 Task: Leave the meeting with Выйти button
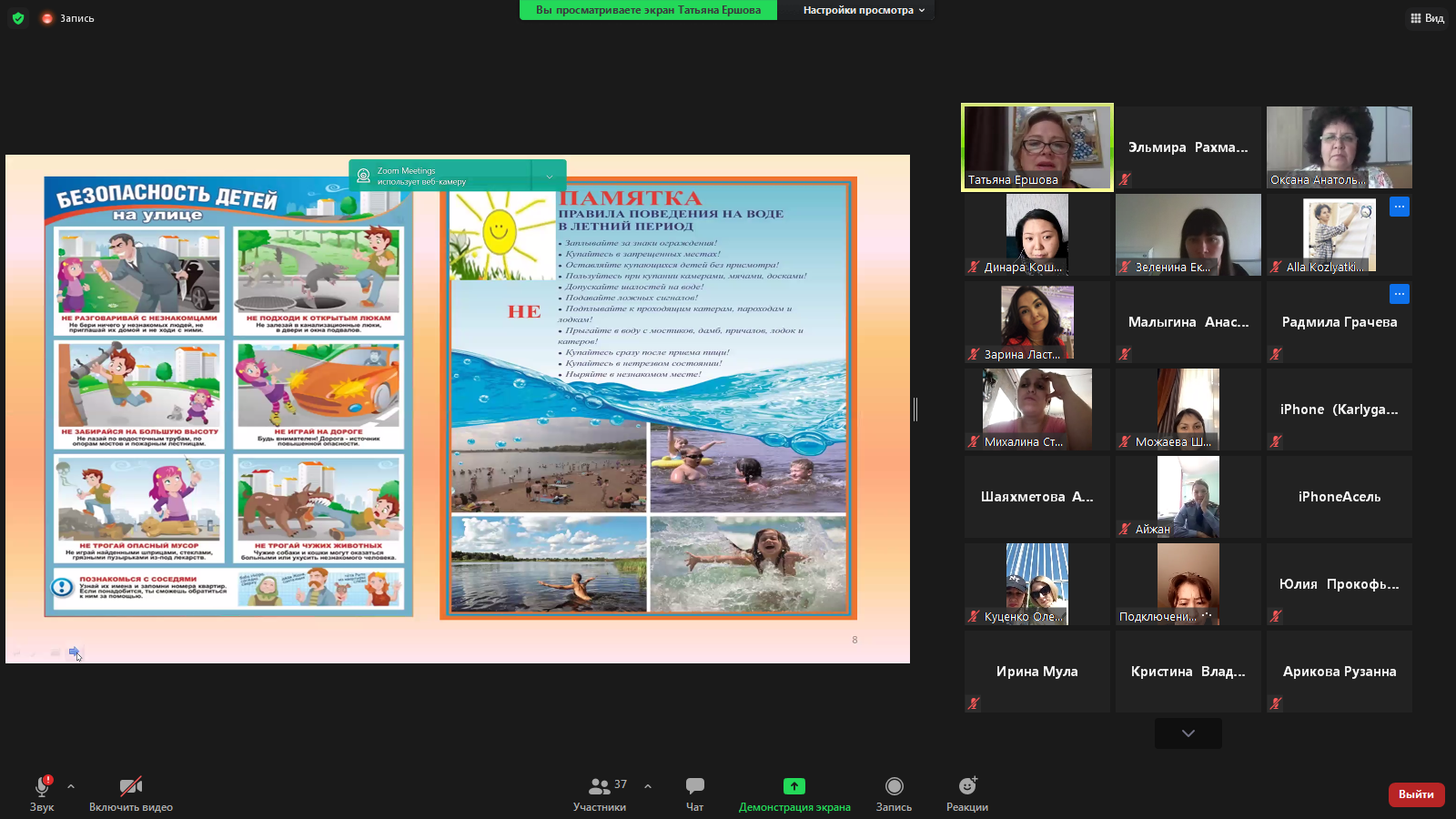[x=1416, y=794]
